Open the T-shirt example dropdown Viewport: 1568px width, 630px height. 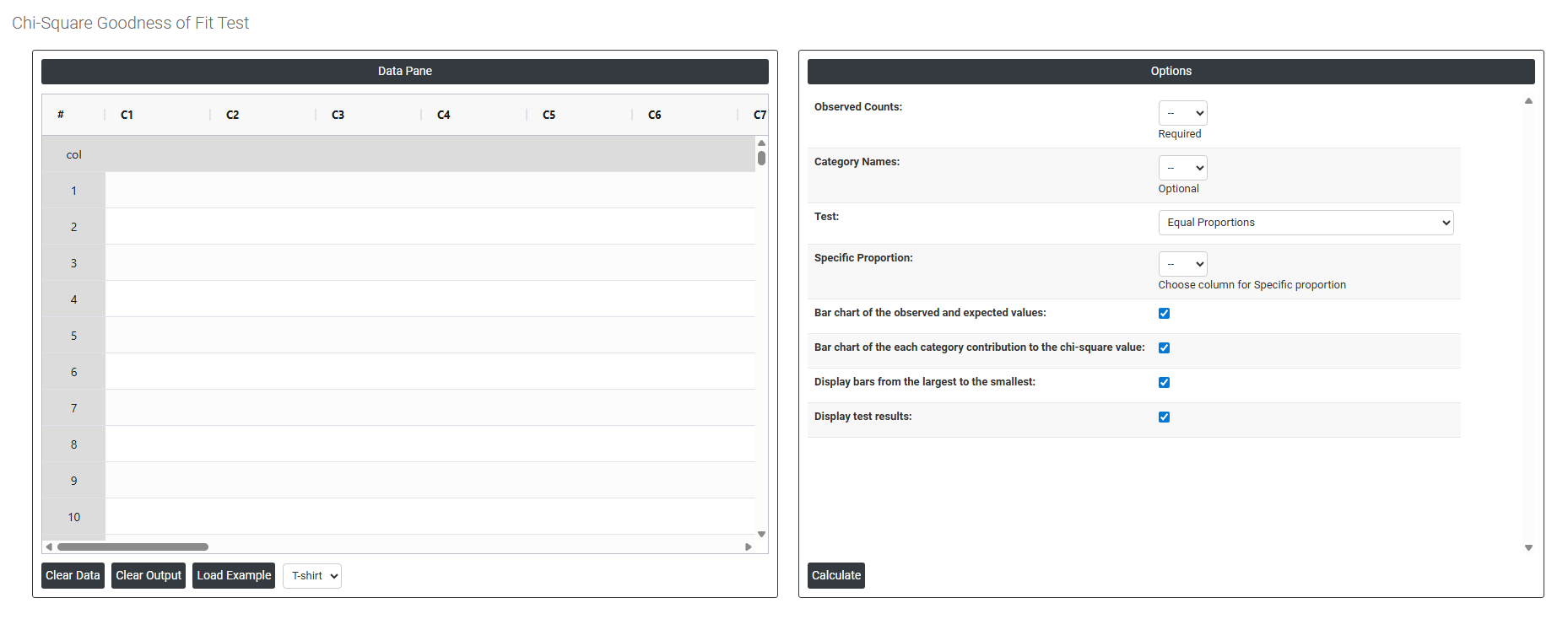[x=311, y=576]
